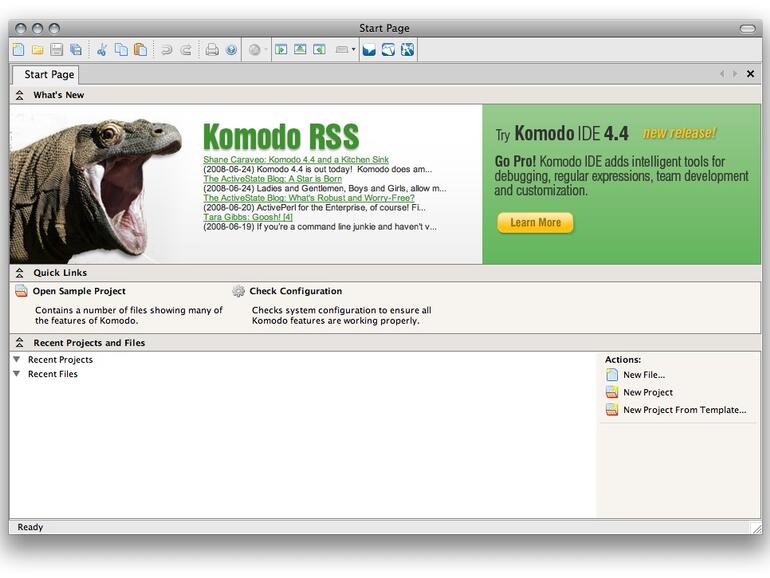Click the Open Sample Project icon
The height and width of the screenshot is (578, 770).
click(x=21, y=291)
